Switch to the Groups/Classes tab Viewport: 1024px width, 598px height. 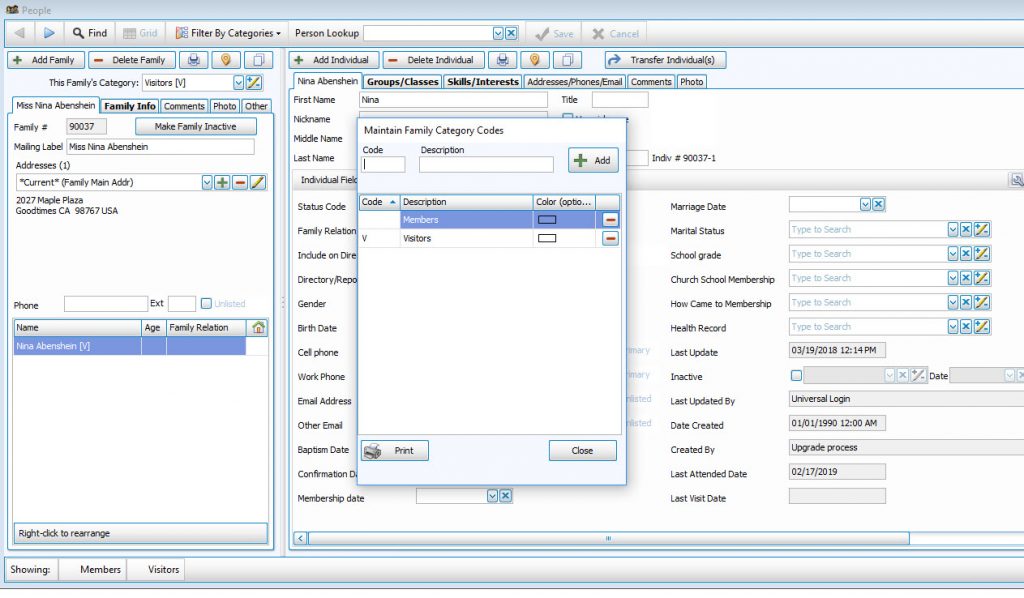coord(402,81)
